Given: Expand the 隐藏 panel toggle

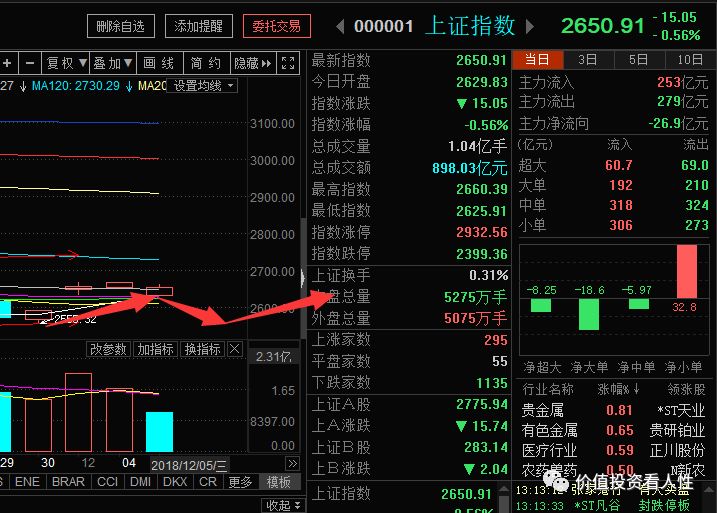Looking at the screenshot, I should coord(252,63).
